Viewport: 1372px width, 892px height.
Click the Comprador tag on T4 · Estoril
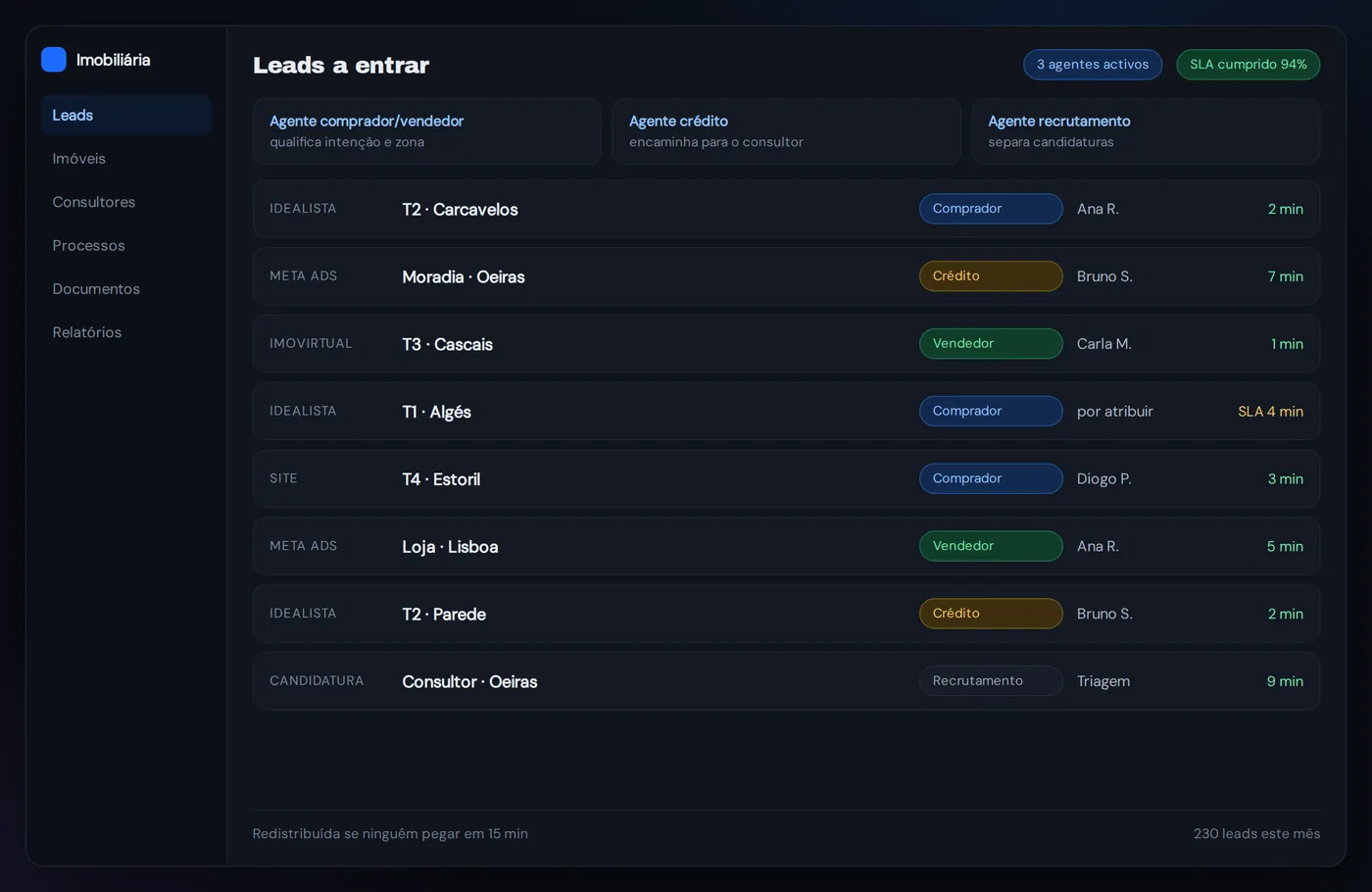(991, 478)
